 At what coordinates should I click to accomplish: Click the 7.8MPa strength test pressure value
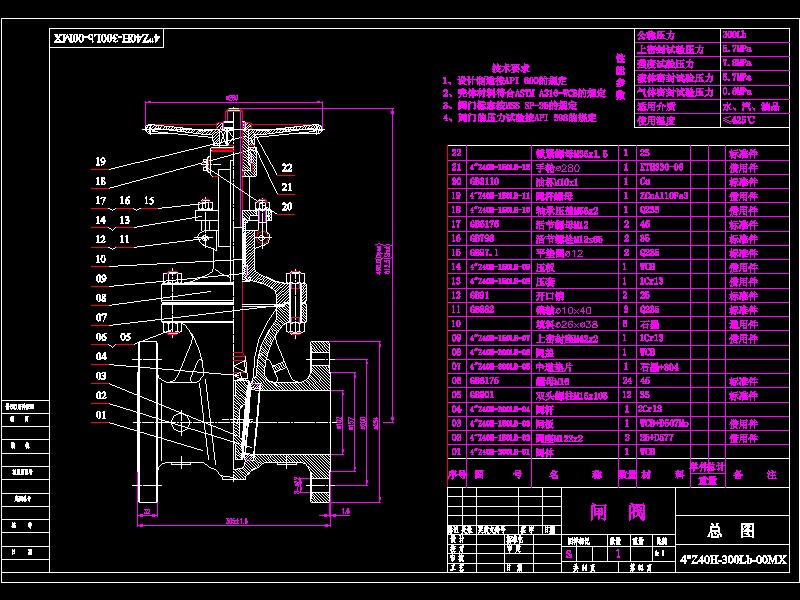click(735, 62)
